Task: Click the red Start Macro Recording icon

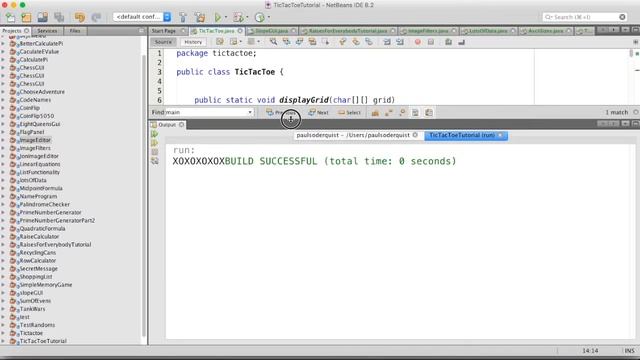Action: pos(418,42)
